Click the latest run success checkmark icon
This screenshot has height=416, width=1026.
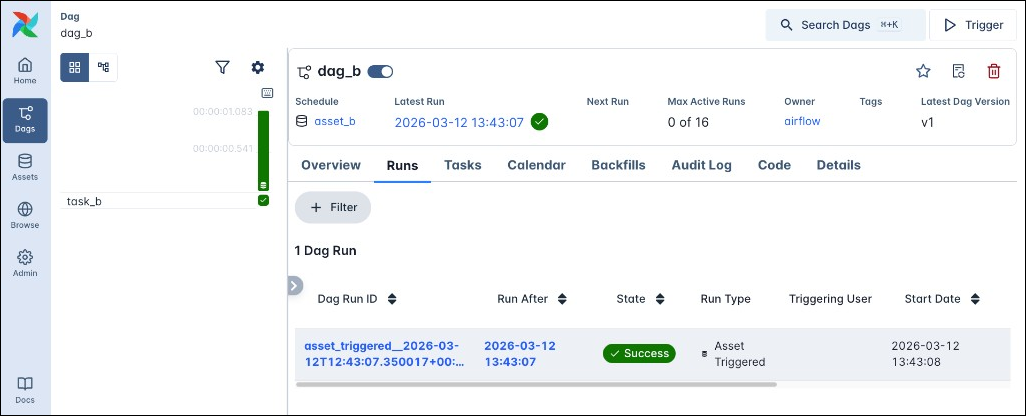click(x=540, y=122)
